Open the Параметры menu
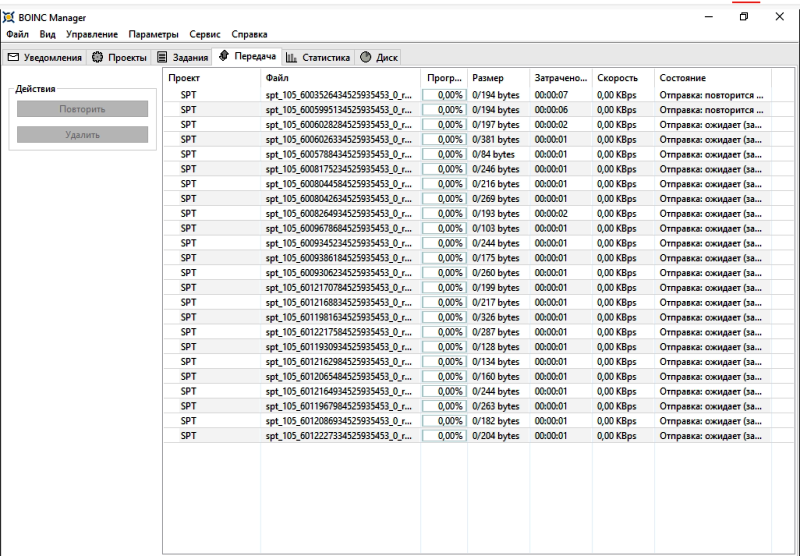This screenshot has height=556, width=800. (154, 34)
